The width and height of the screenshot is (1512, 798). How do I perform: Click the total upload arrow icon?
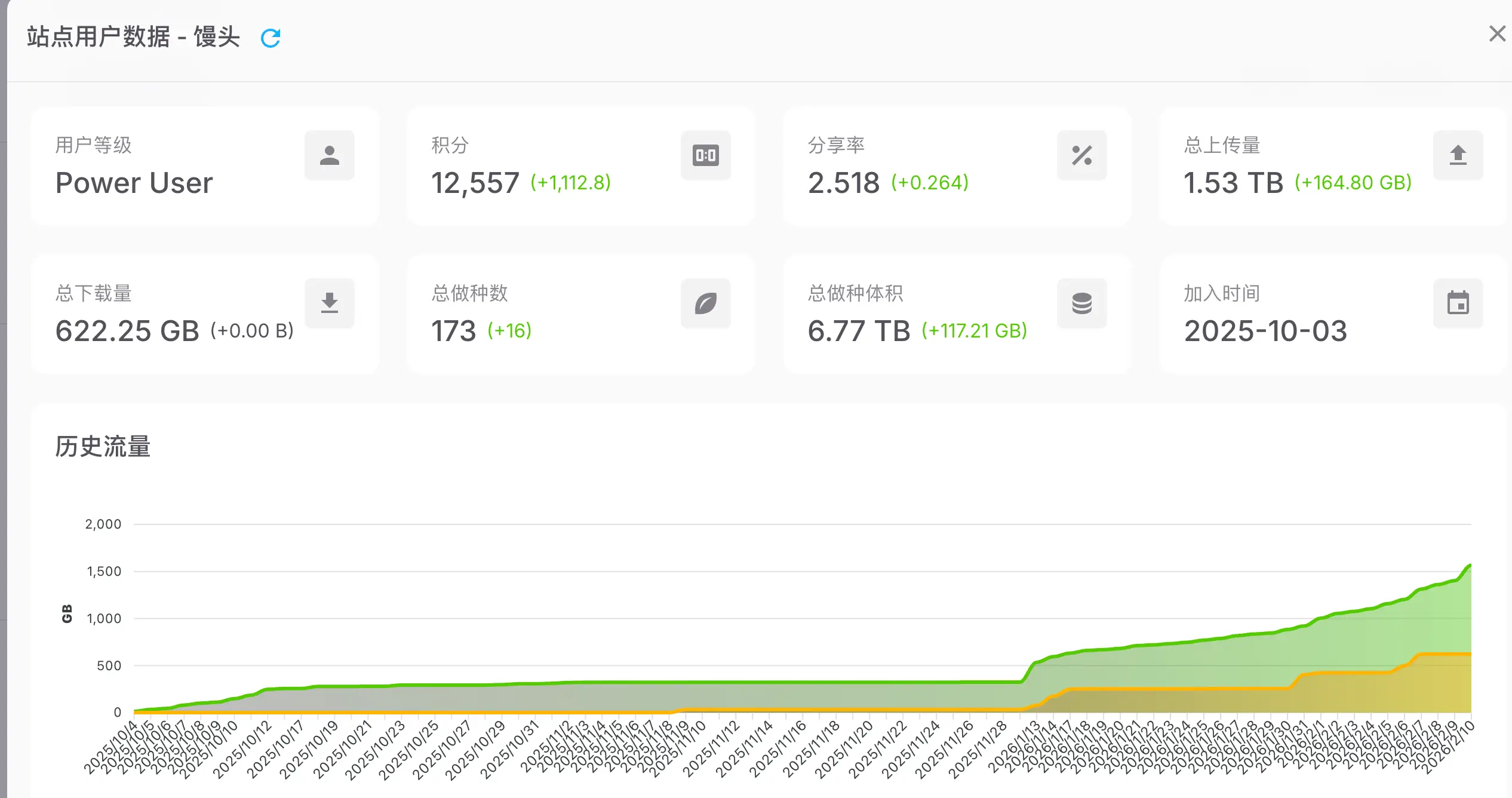[1458, 155]
